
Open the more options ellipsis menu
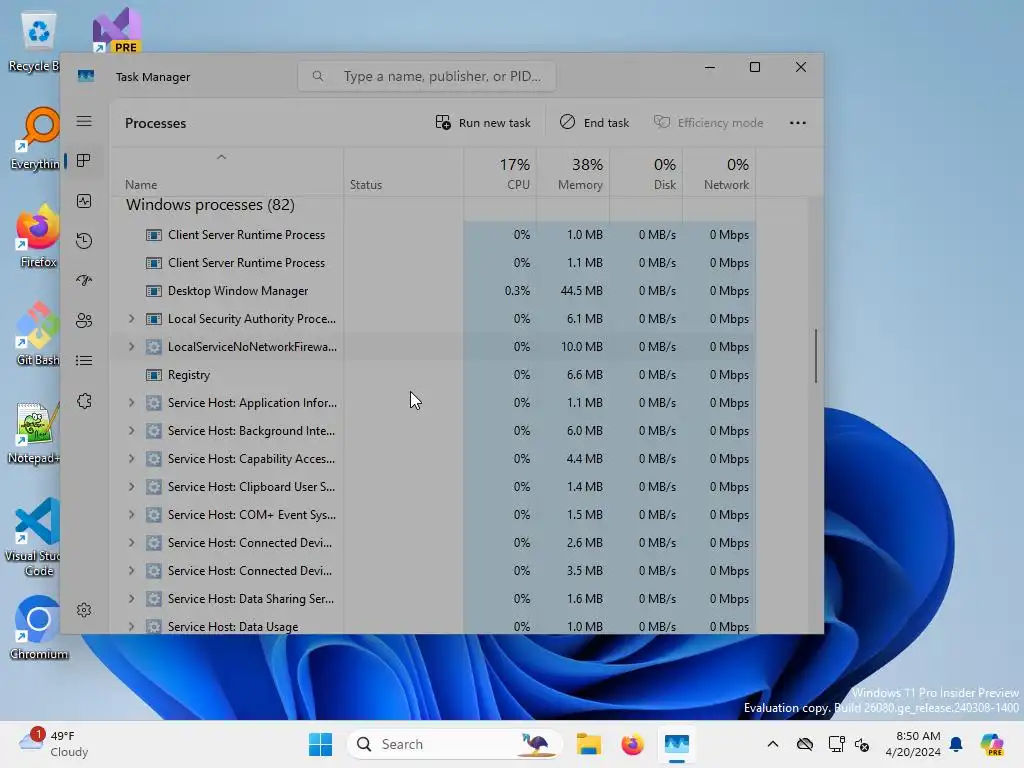point(797,123)
